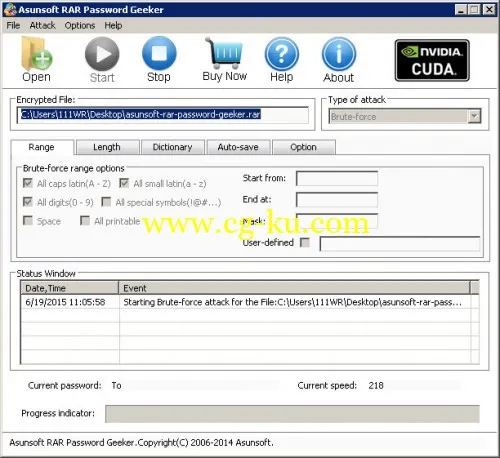The height and width of the screenshot is (458, 500).
Task: Click the Progress indicator bar
Action: tap(292, 414)
